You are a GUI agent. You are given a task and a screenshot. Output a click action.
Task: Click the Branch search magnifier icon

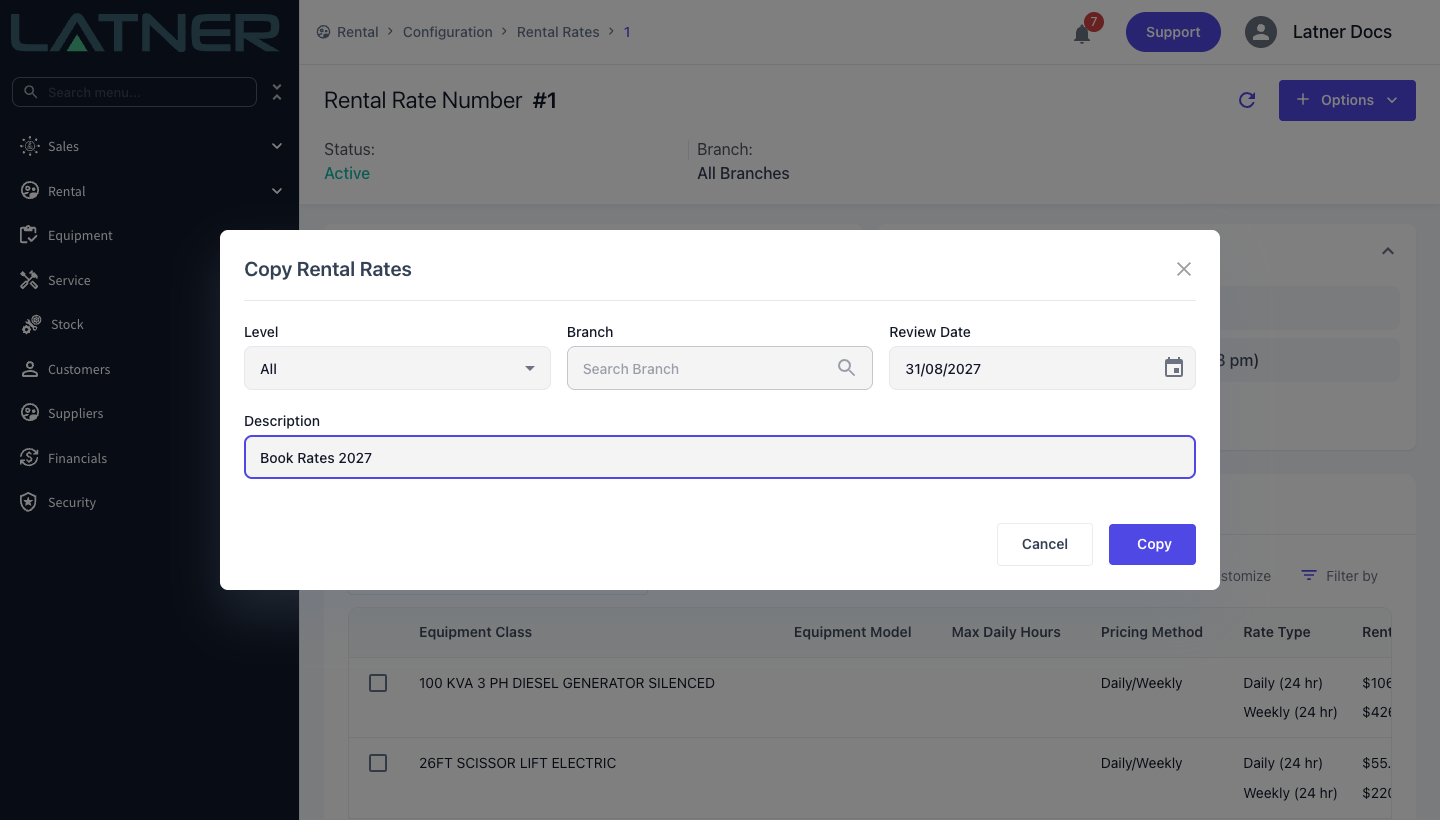pos(847,368)
